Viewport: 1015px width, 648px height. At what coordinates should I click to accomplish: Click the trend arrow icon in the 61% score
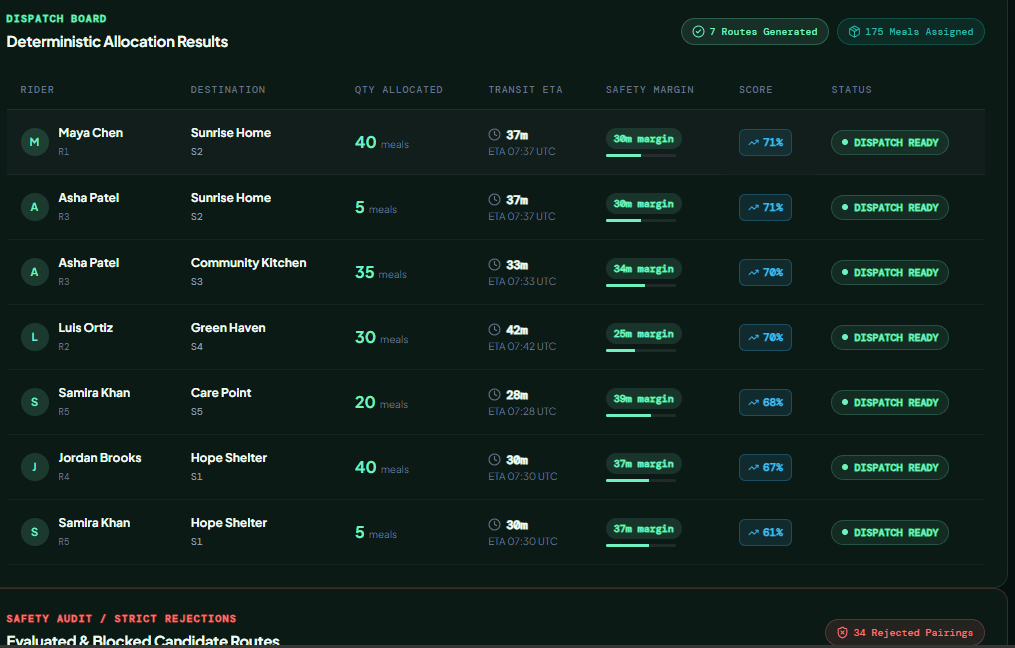click(x=753, y=533)
